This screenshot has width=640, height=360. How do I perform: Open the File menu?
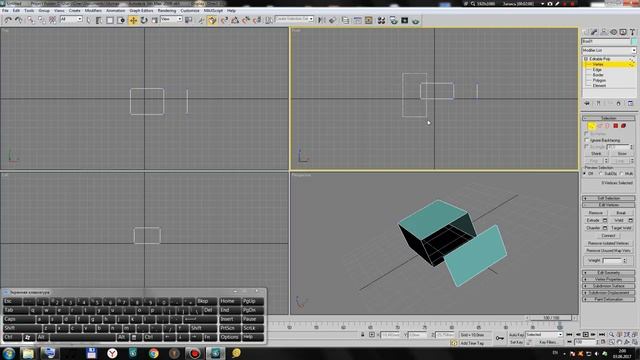pyautogui.click(x=5, y=11)
